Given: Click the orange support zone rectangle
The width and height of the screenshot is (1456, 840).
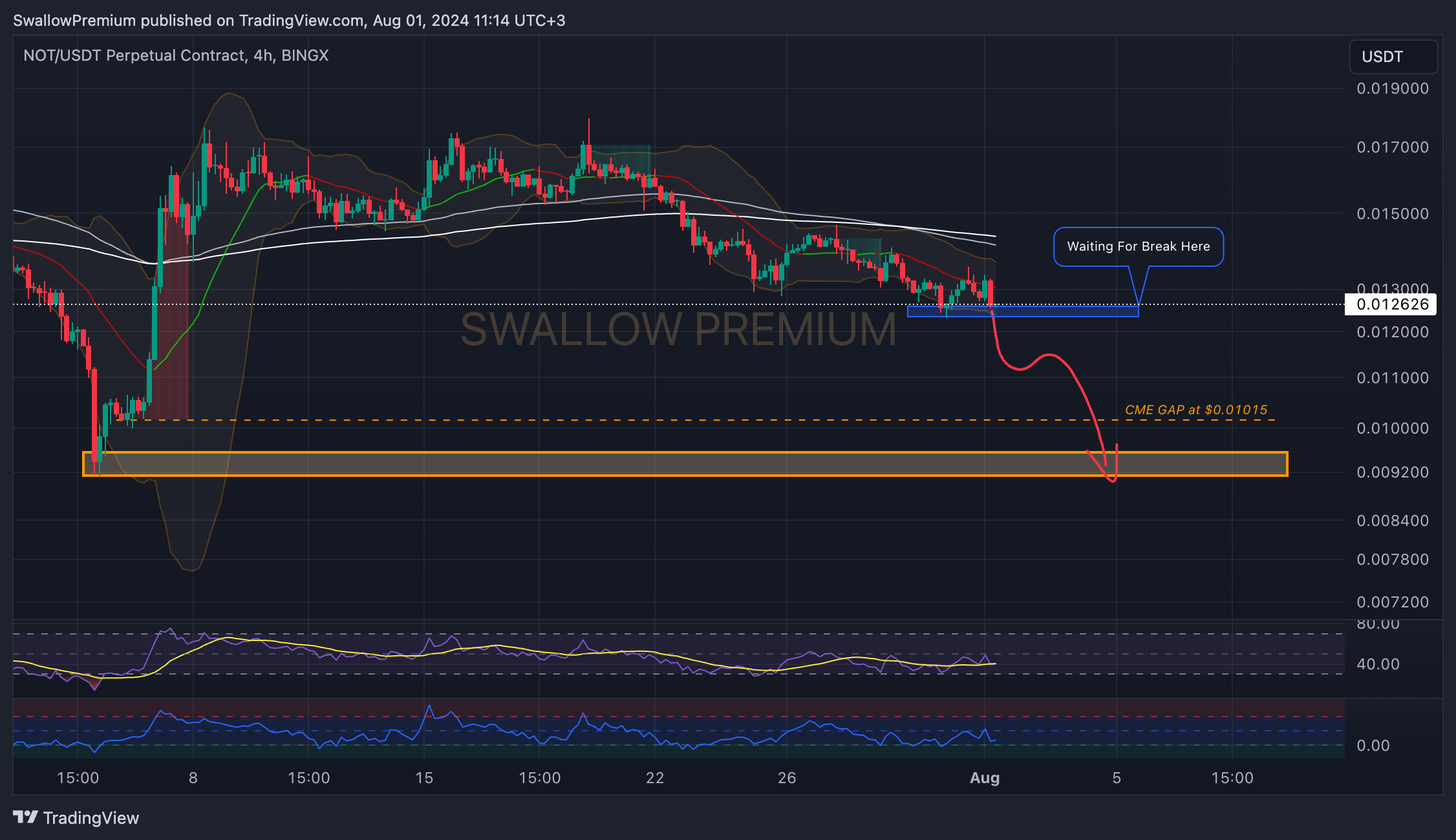Looking at the screenshot, I should [685, 464].
